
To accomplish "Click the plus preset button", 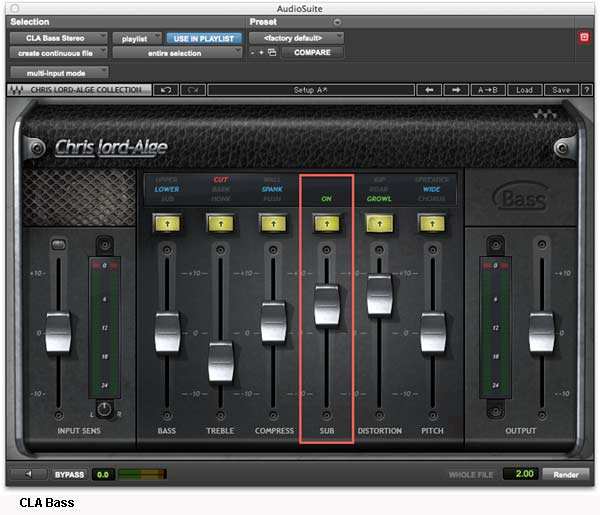I will pos(261,52).
